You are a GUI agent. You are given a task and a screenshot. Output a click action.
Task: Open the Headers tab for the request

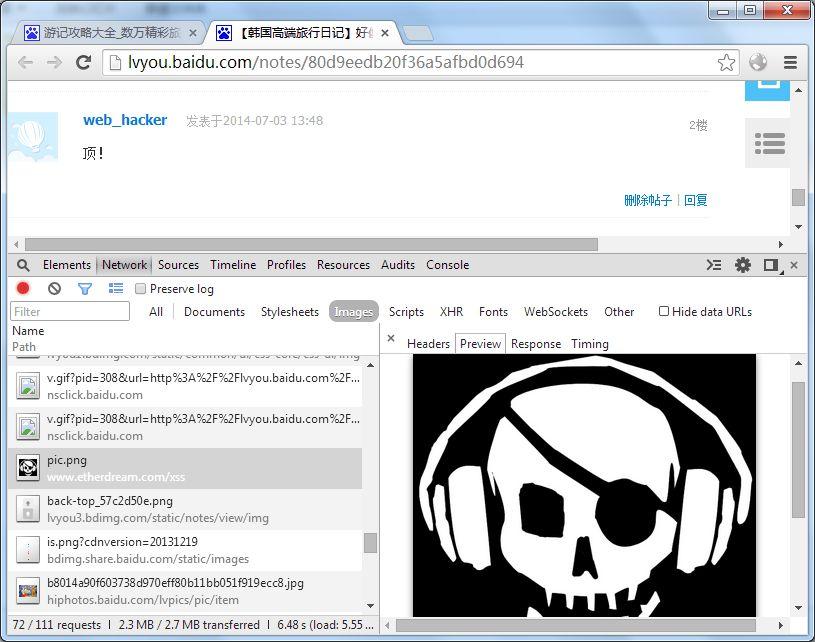tap(428, 344)
